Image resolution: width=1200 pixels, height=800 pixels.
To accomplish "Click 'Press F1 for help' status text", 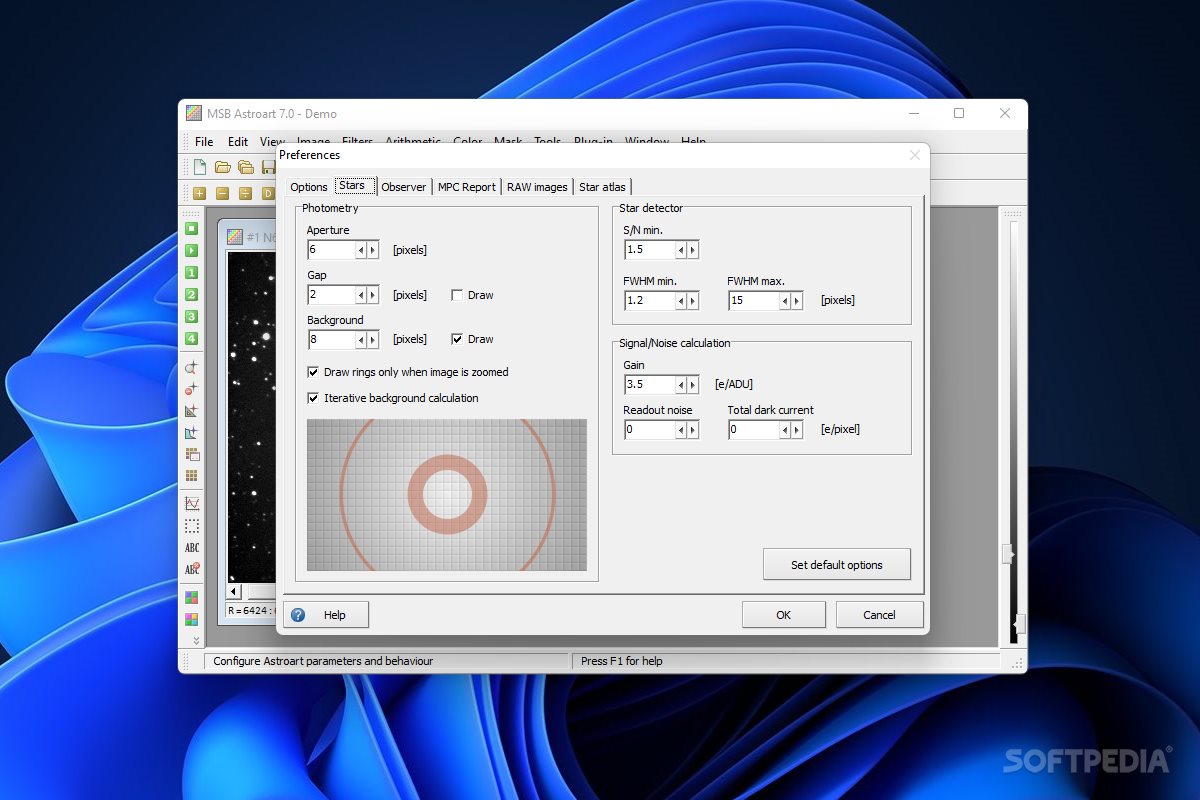I will pos(622,661).
